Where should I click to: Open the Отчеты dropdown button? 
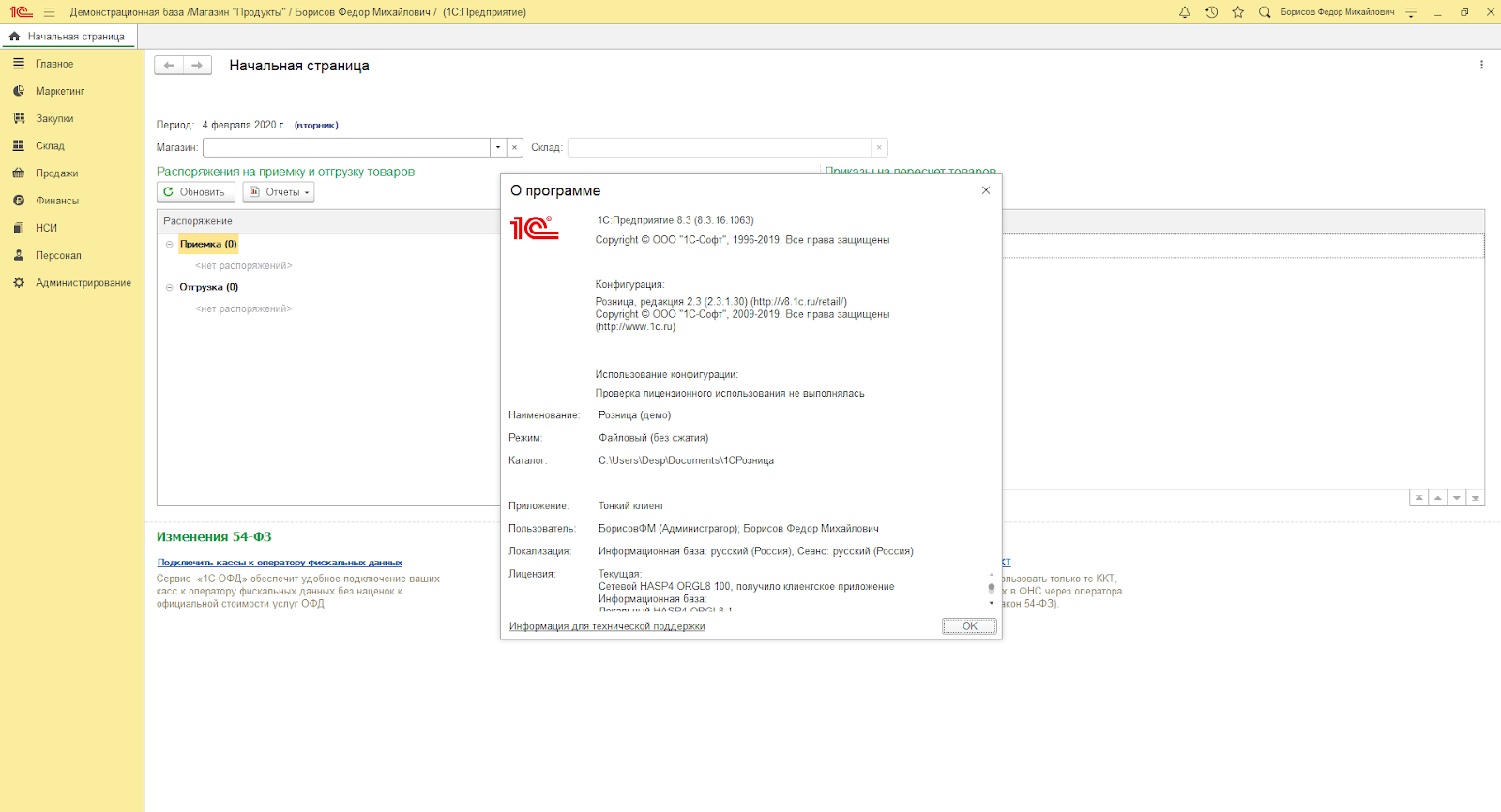click(279, 192)
